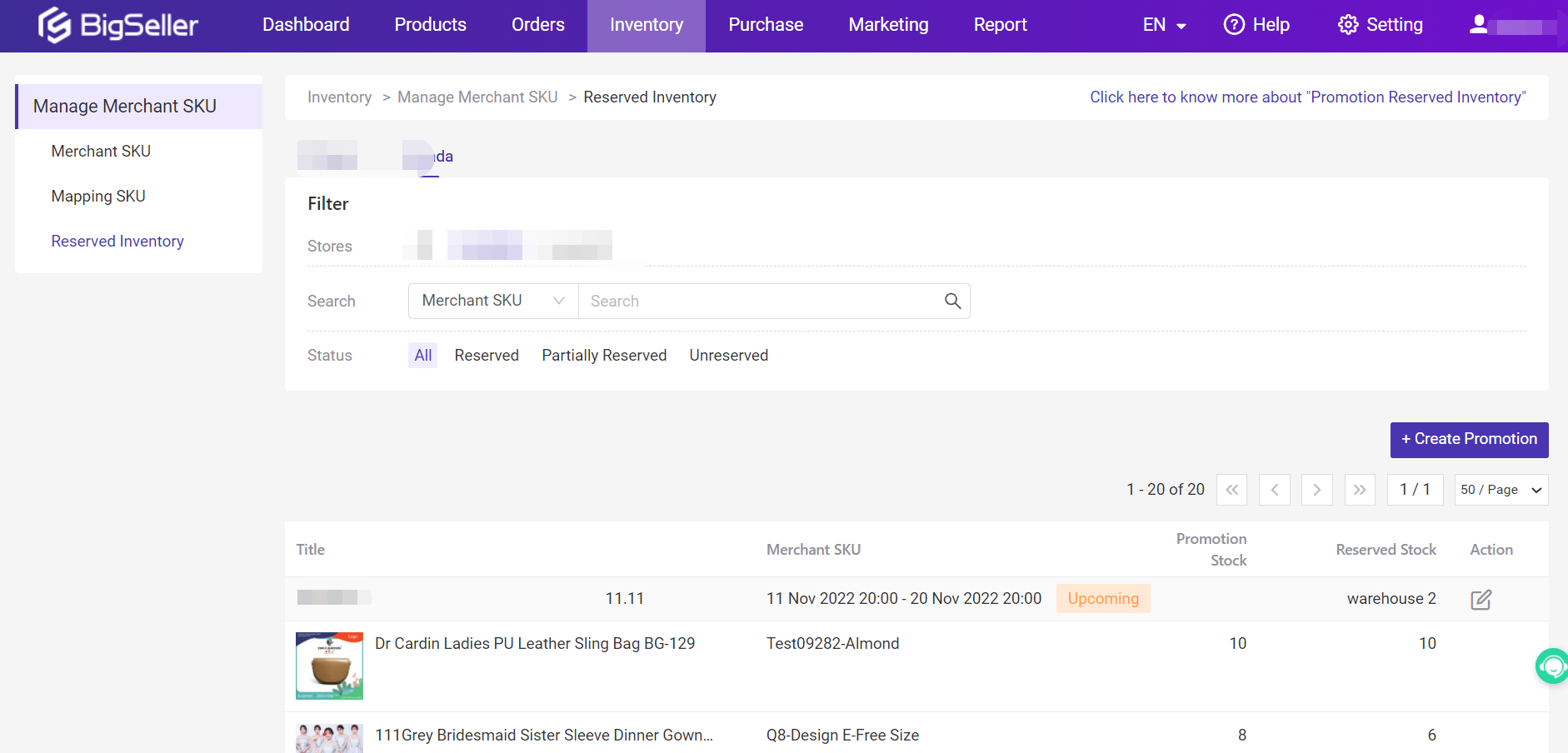Expand the Merchant SKU search type dropdown
This screenshot has width=1568, height=753.
click(x=493, y=301)
